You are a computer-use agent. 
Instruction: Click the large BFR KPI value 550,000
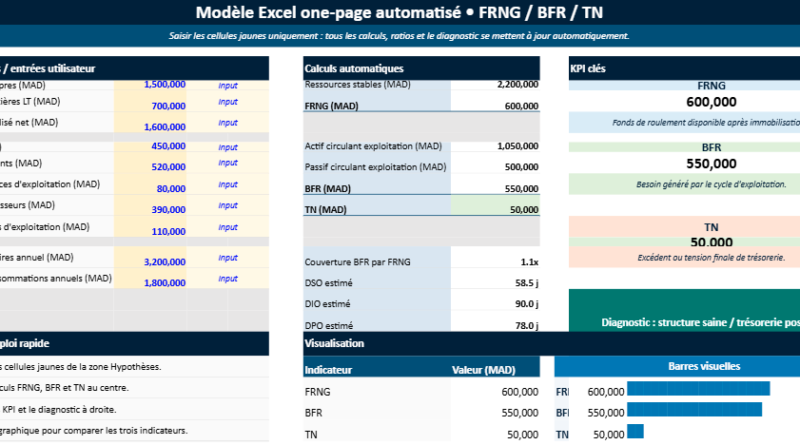tap(711, 164)
